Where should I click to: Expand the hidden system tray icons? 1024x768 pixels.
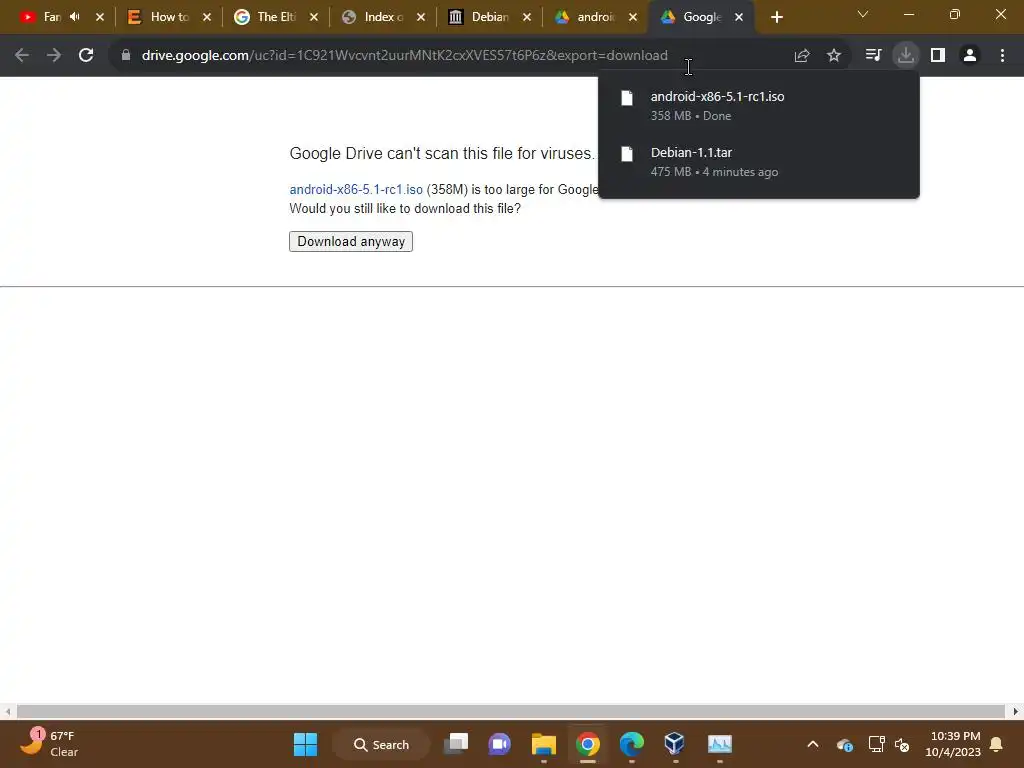813,744
